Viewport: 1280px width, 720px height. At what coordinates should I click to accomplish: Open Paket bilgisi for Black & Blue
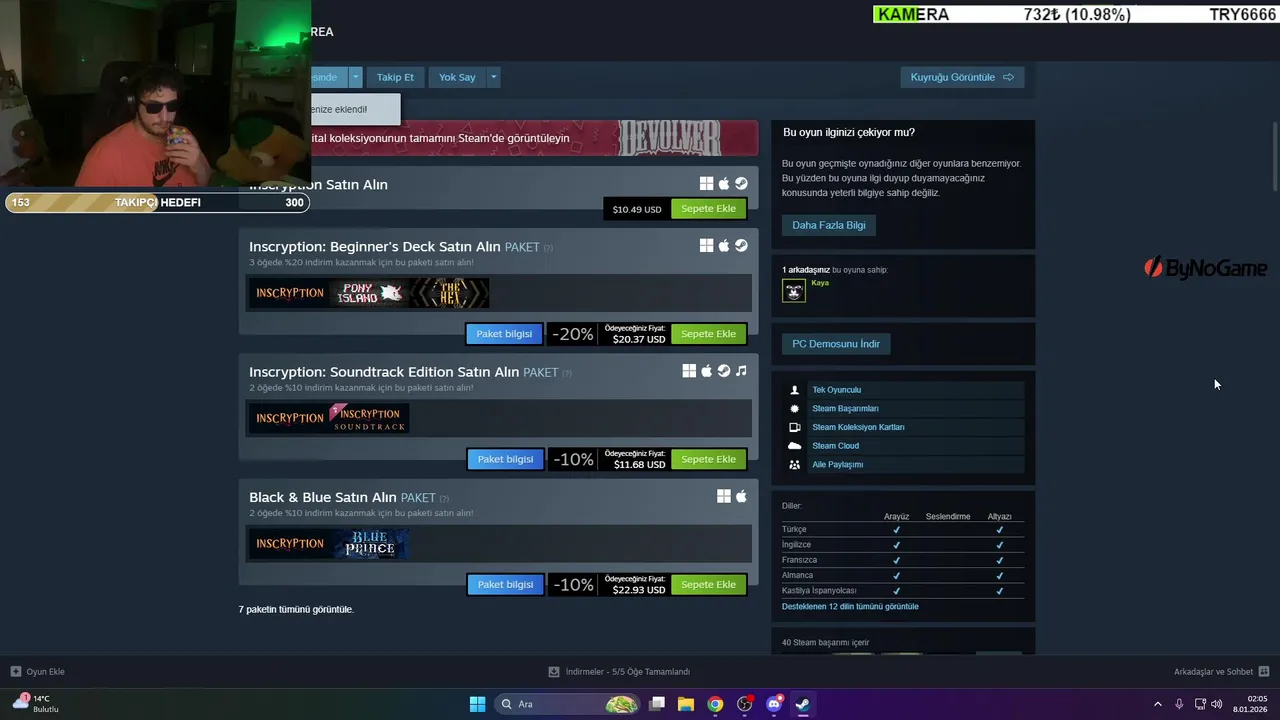[x=505, y=584]
